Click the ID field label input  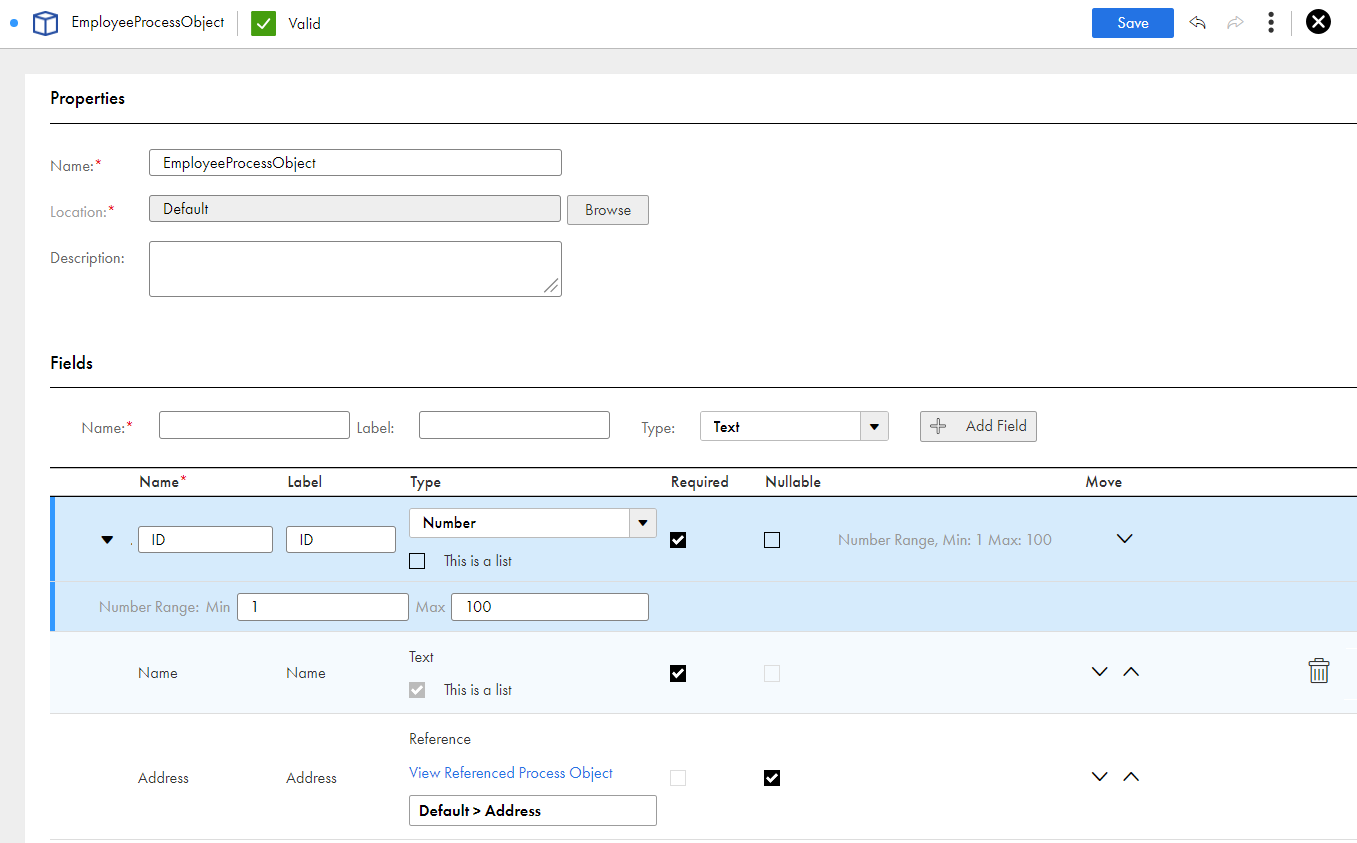tap(341, 540)
